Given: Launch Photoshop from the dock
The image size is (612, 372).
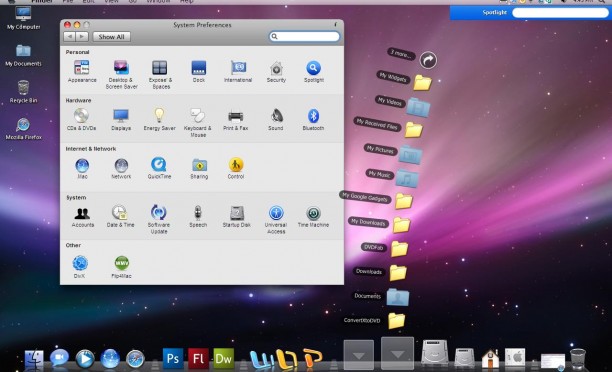Looking at the screenshot, I should tap(173, 358).
